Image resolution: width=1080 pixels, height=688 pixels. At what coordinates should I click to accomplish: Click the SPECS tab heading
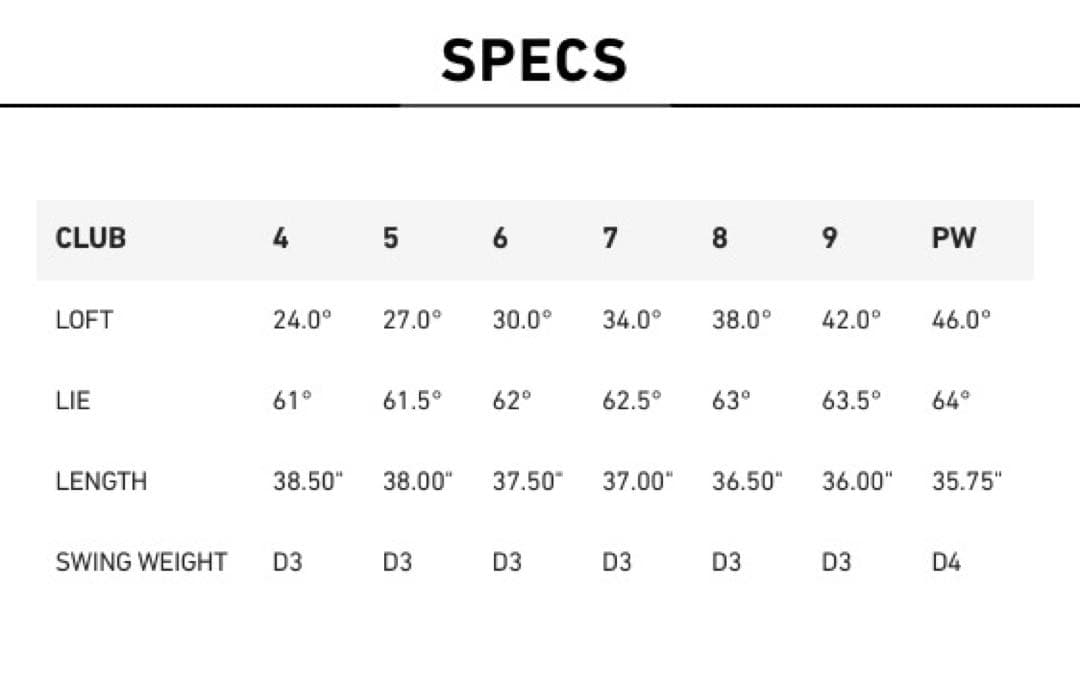[535, 60]
